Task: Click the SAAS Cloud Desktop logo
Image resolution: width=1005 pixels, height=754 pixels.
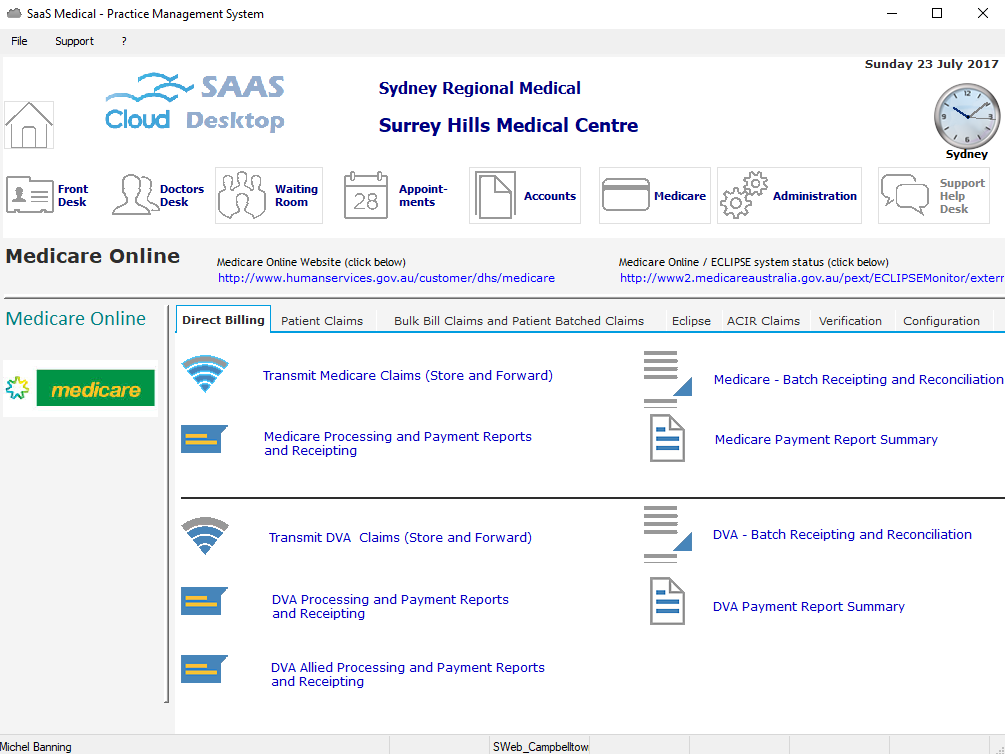Action: click(x=195, y=103)
